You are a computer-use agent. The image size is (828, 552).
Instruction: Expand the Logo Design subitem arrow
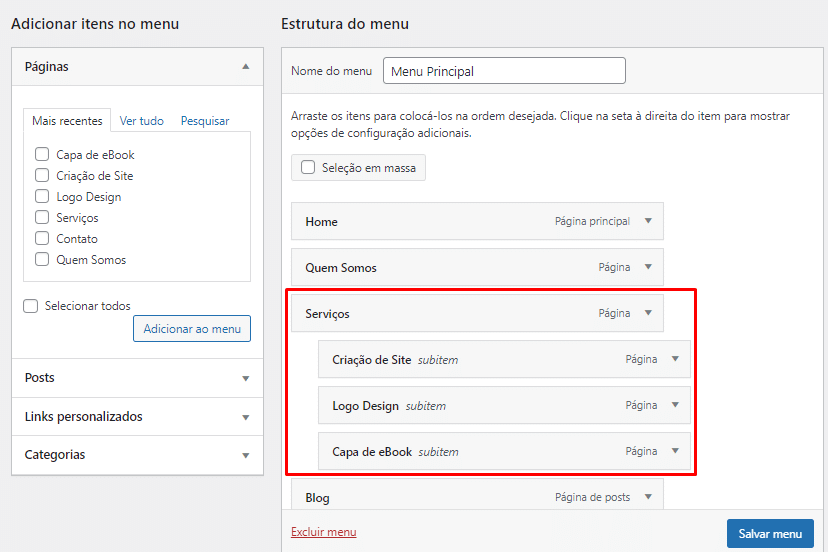click(675, 405)
